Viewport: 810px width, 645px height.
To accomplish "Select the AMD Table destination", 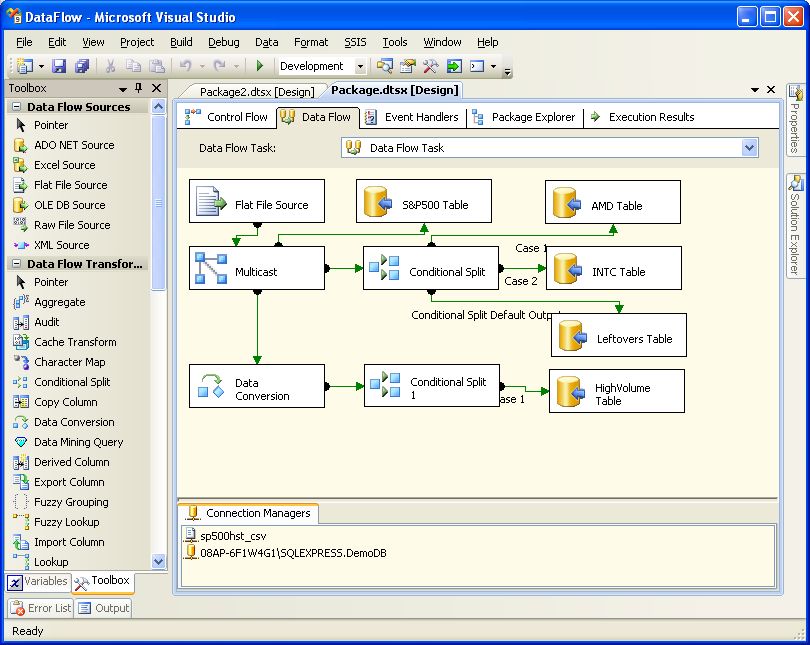I will point(613,202).
